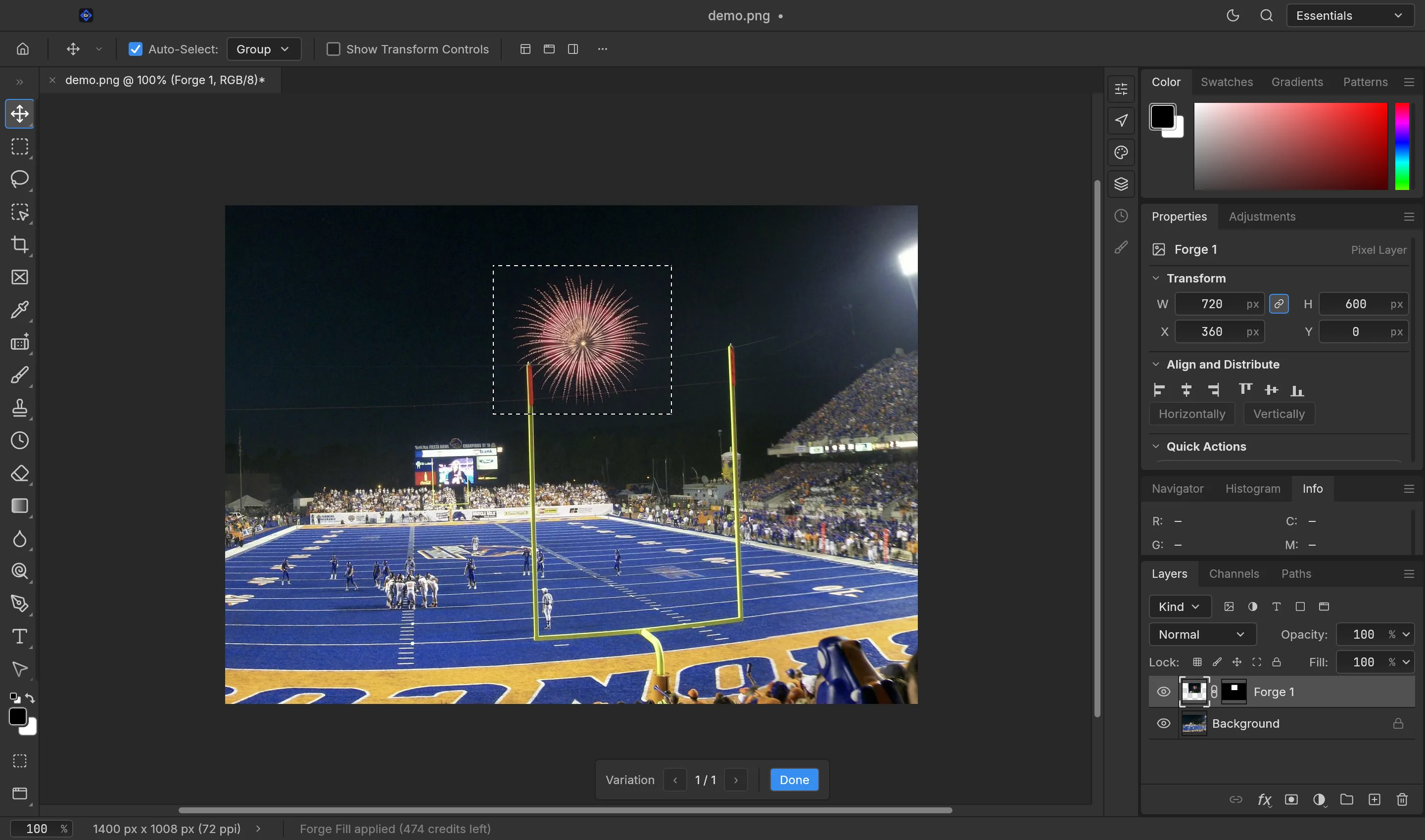The height and width of the screenshot is (840, 1425).
Task: Select the Brush tool
Action: pyautogui.click(x=20, y=375)
